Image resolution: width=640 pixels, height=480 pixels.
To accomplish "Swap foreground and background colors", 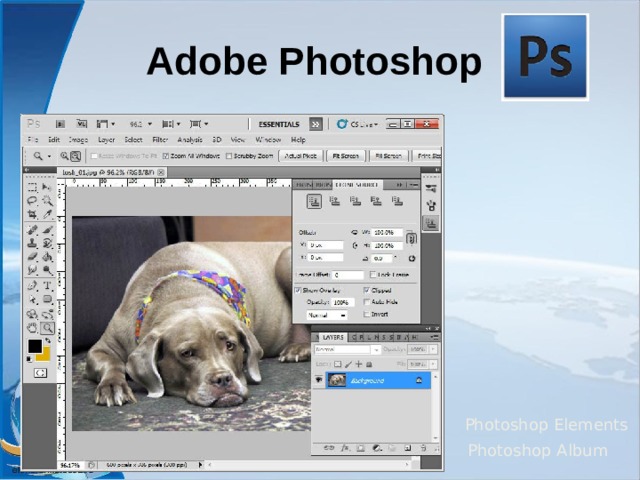I will click(48, 340).
